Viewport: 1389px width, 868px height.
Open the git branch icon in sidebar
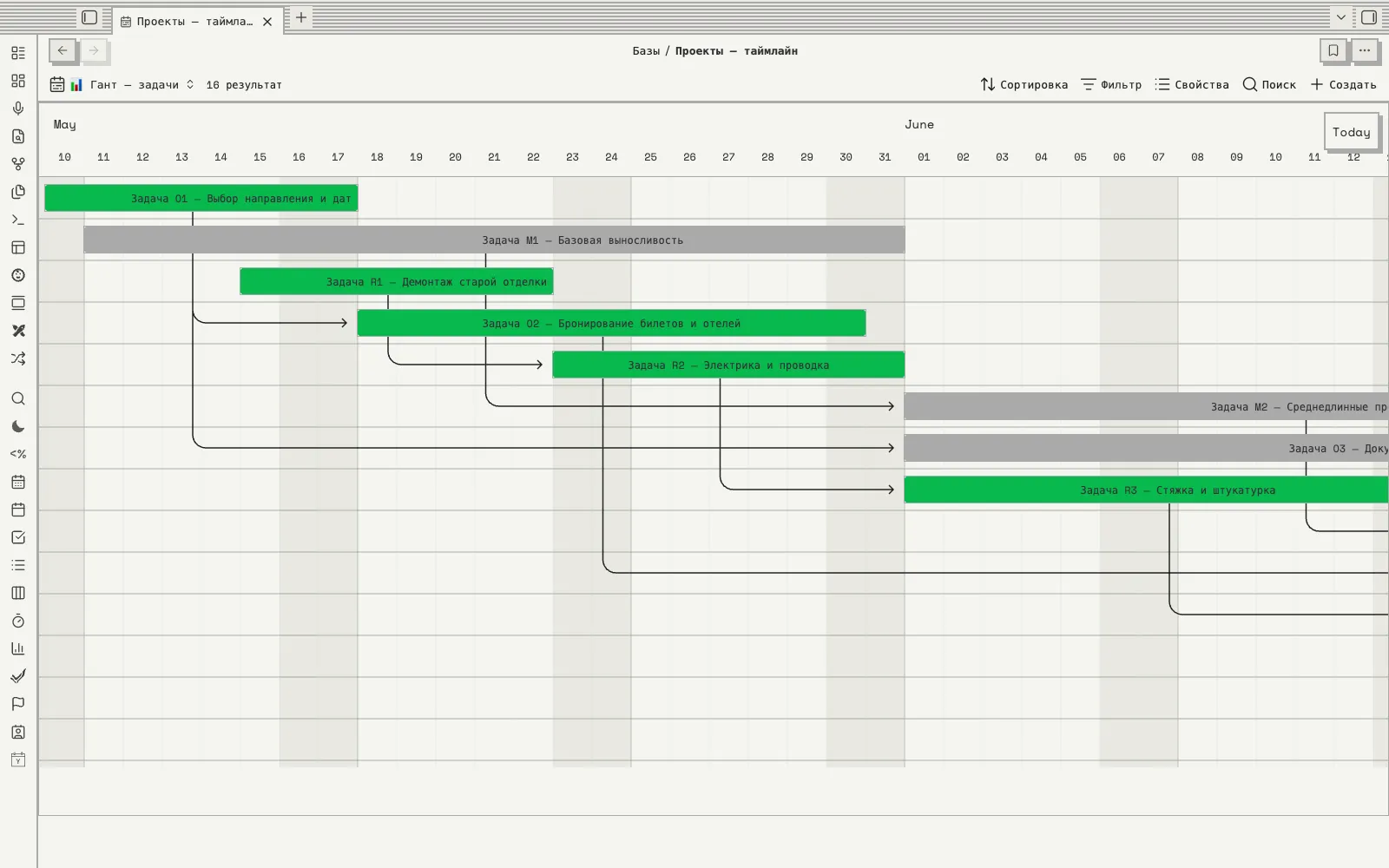(x=18, y=164)
